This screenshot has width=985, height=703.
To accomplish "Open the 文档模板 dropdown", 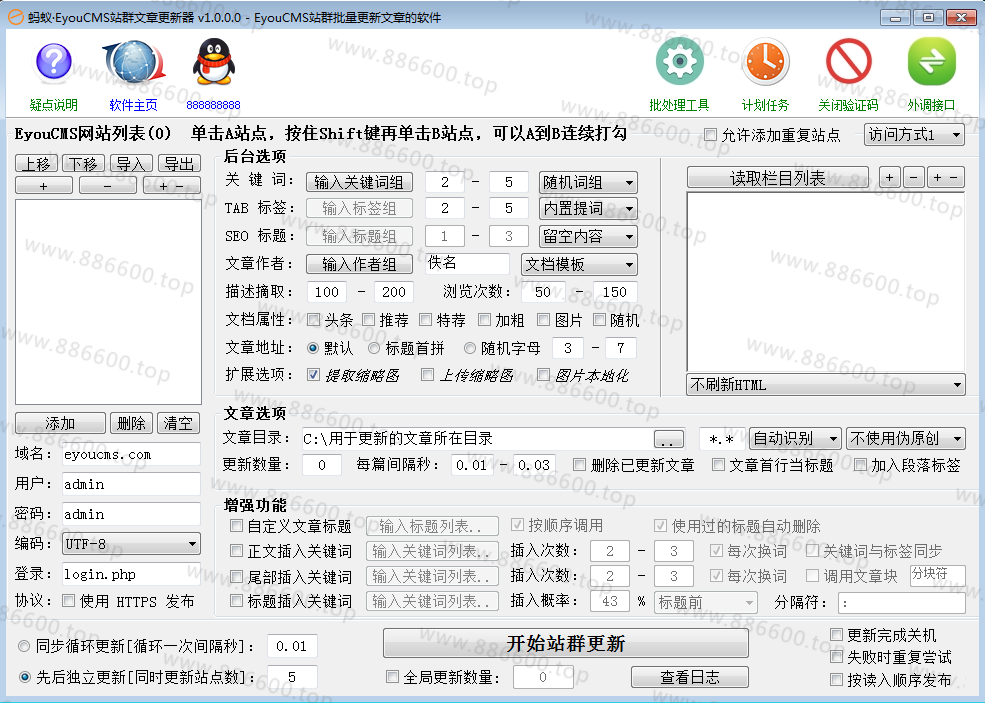I will 579,264.
